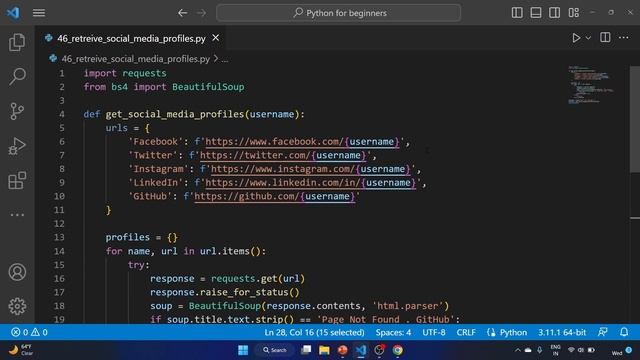This screenshot has width=640, height=360.
Task: Click the code minimap preview
Action: coord(591,84)
